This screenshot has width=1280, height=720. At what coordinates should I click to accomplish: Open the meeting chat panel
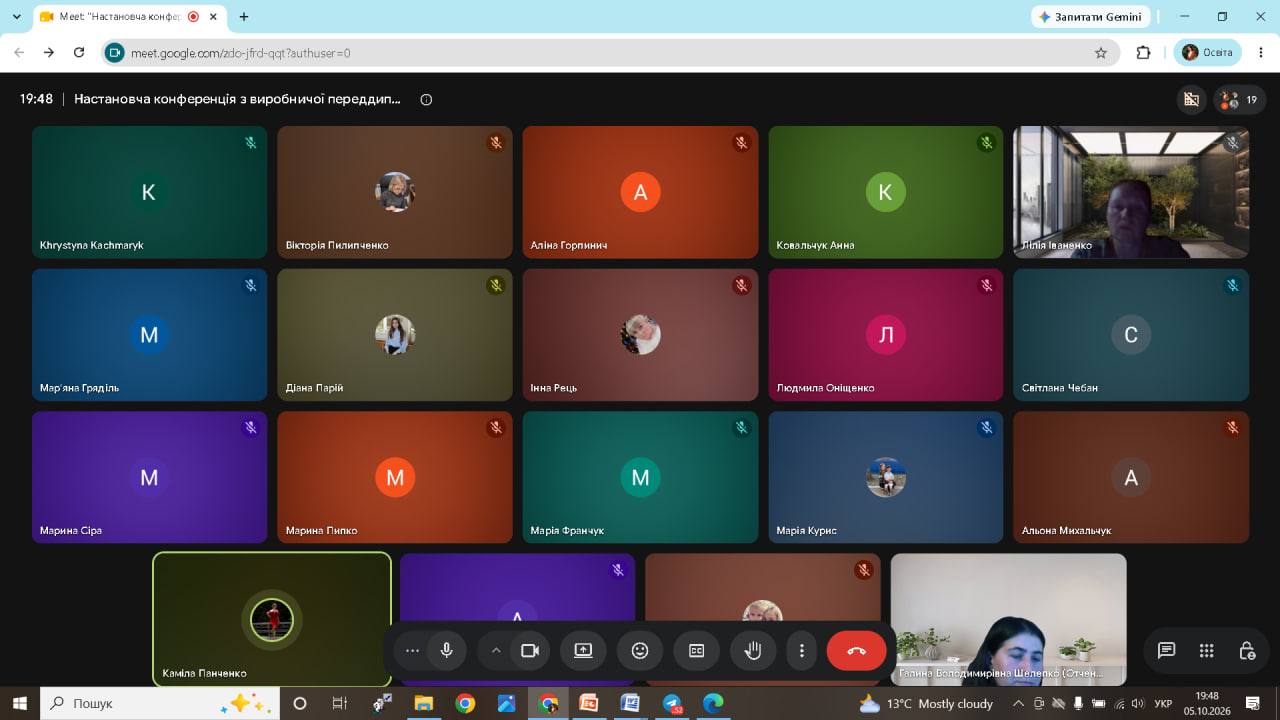[1166, 651]
